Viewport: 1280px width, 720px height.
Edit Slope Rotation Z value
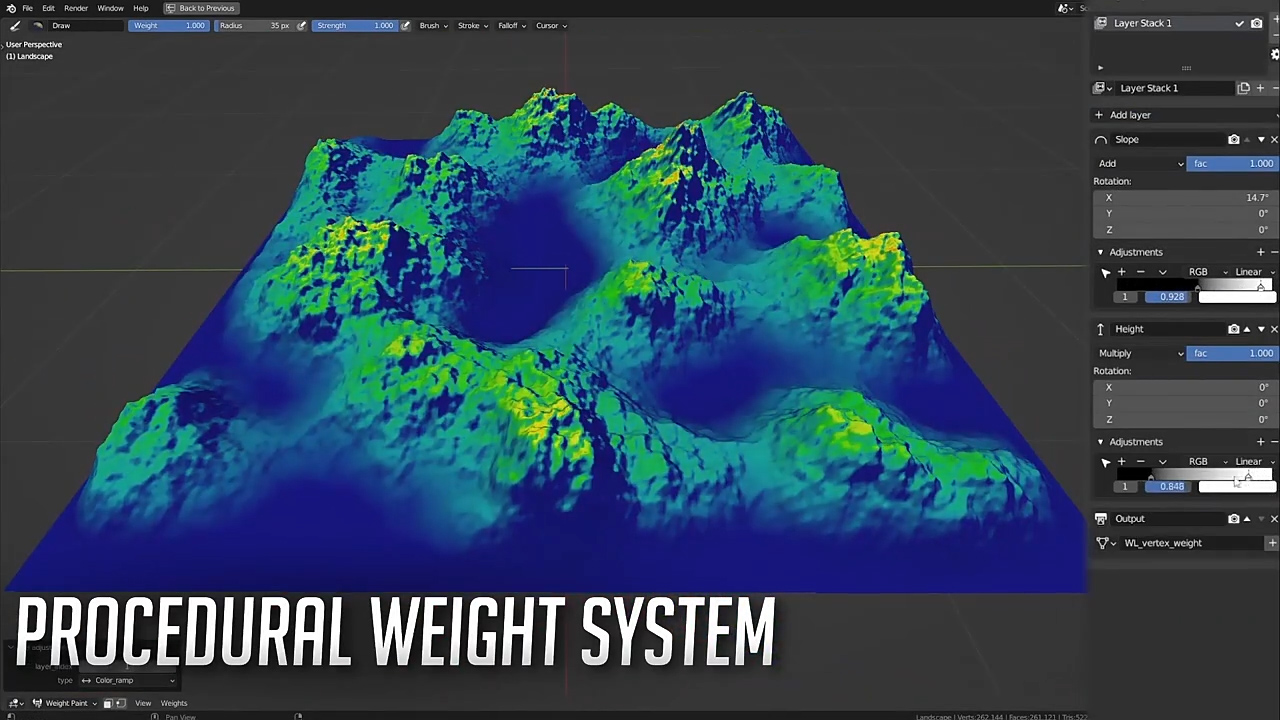pyautogui.click(x=1184, y=230)
